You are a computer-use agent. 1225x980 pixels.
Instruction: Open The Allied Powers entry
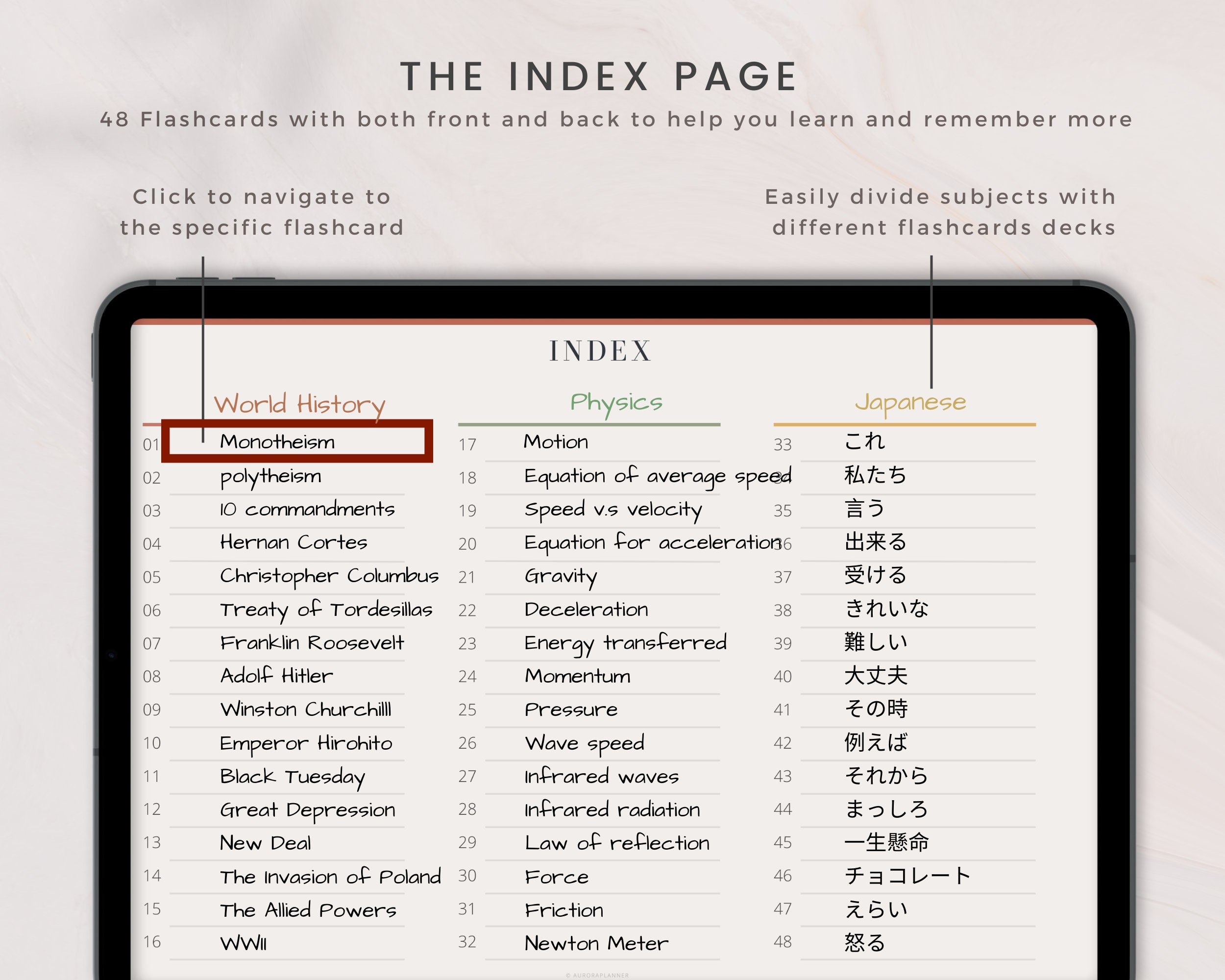[308, 909]
